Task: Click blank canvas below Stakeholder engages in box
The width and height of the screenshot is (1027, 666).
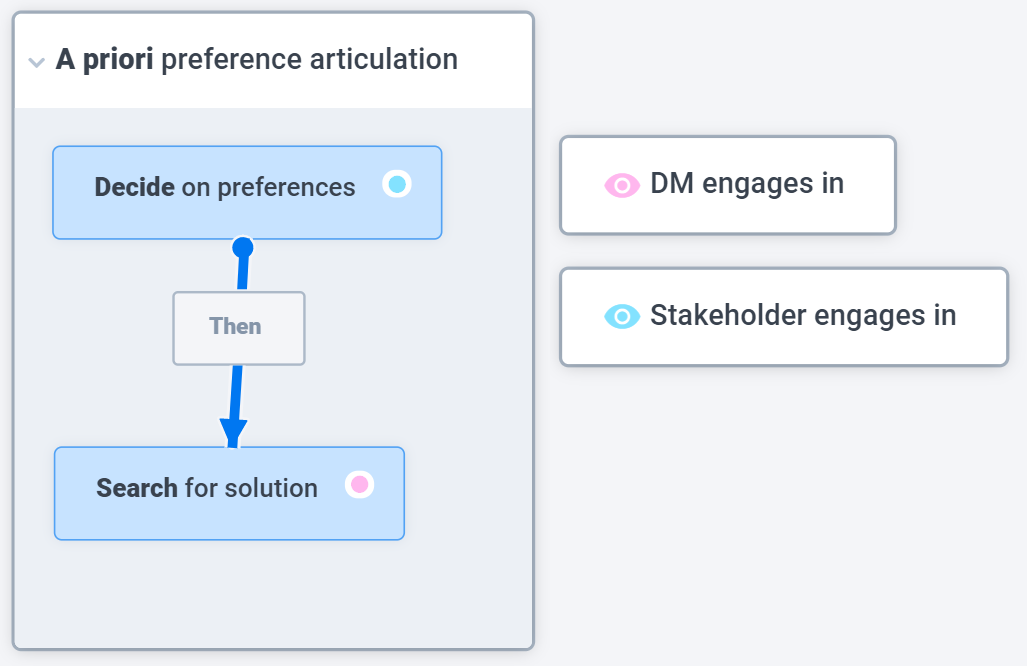Action: point(783,511)
